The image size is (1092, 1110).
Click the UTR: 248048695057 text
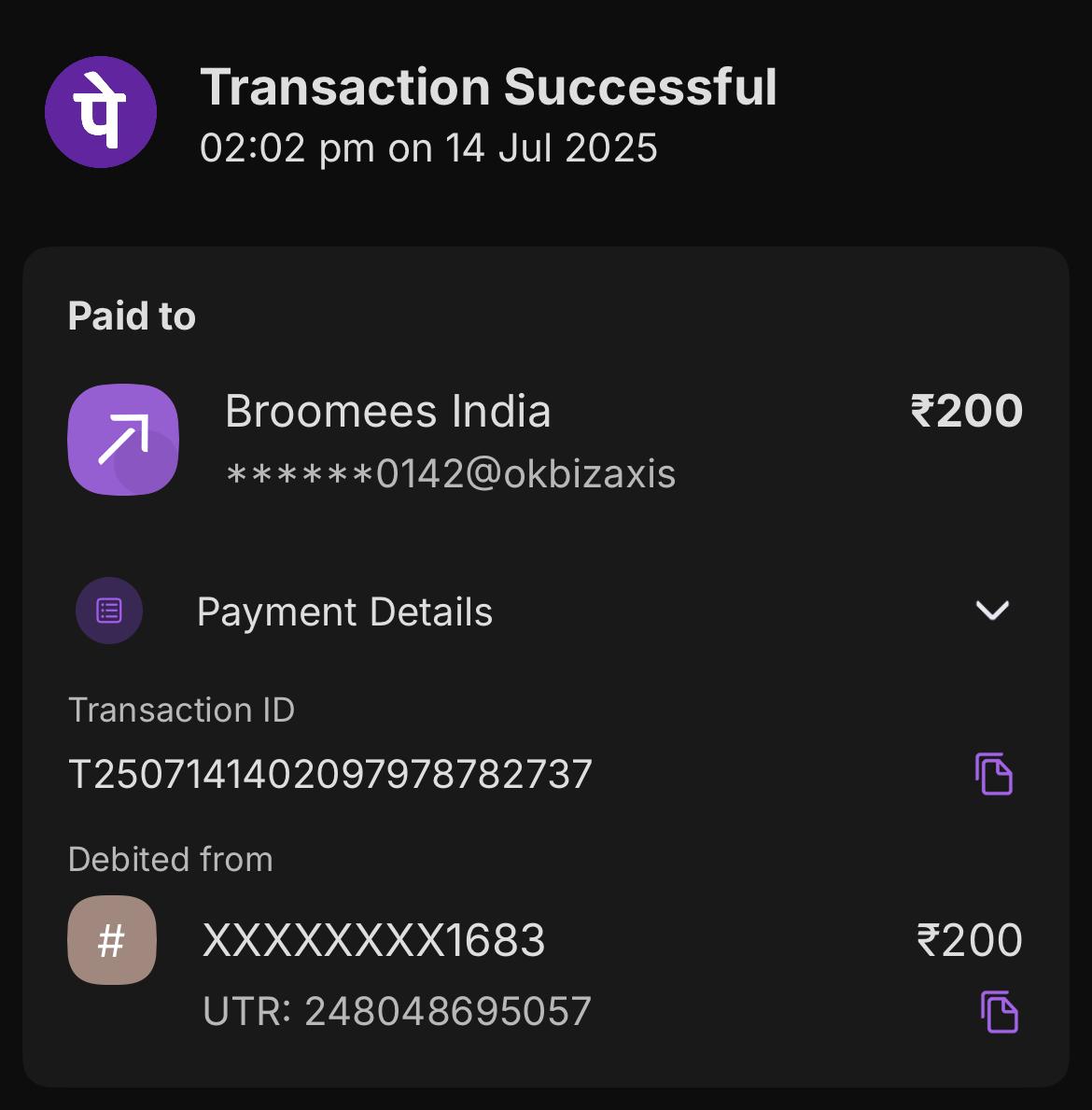397,1011
